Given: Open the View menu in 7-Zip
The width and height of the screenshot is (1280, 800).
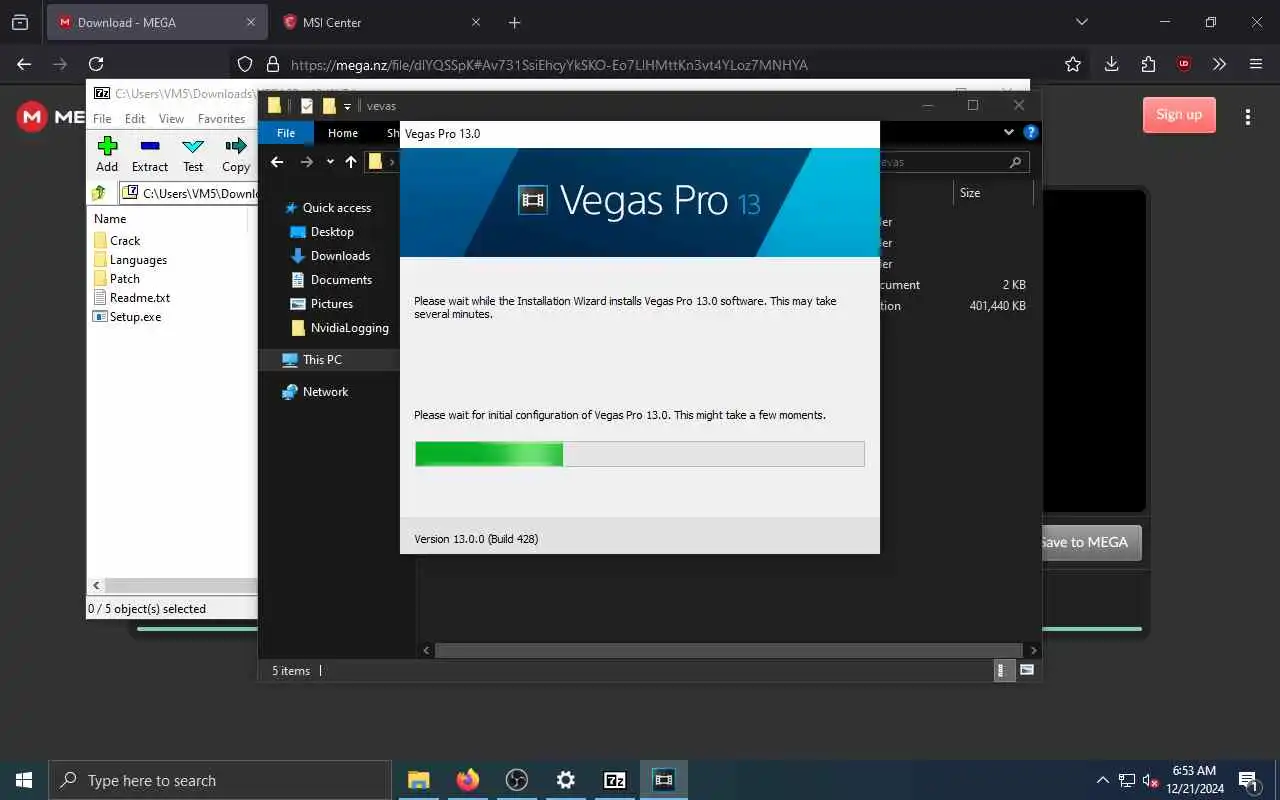Looking at the screenshot, I should coord(171,118).
